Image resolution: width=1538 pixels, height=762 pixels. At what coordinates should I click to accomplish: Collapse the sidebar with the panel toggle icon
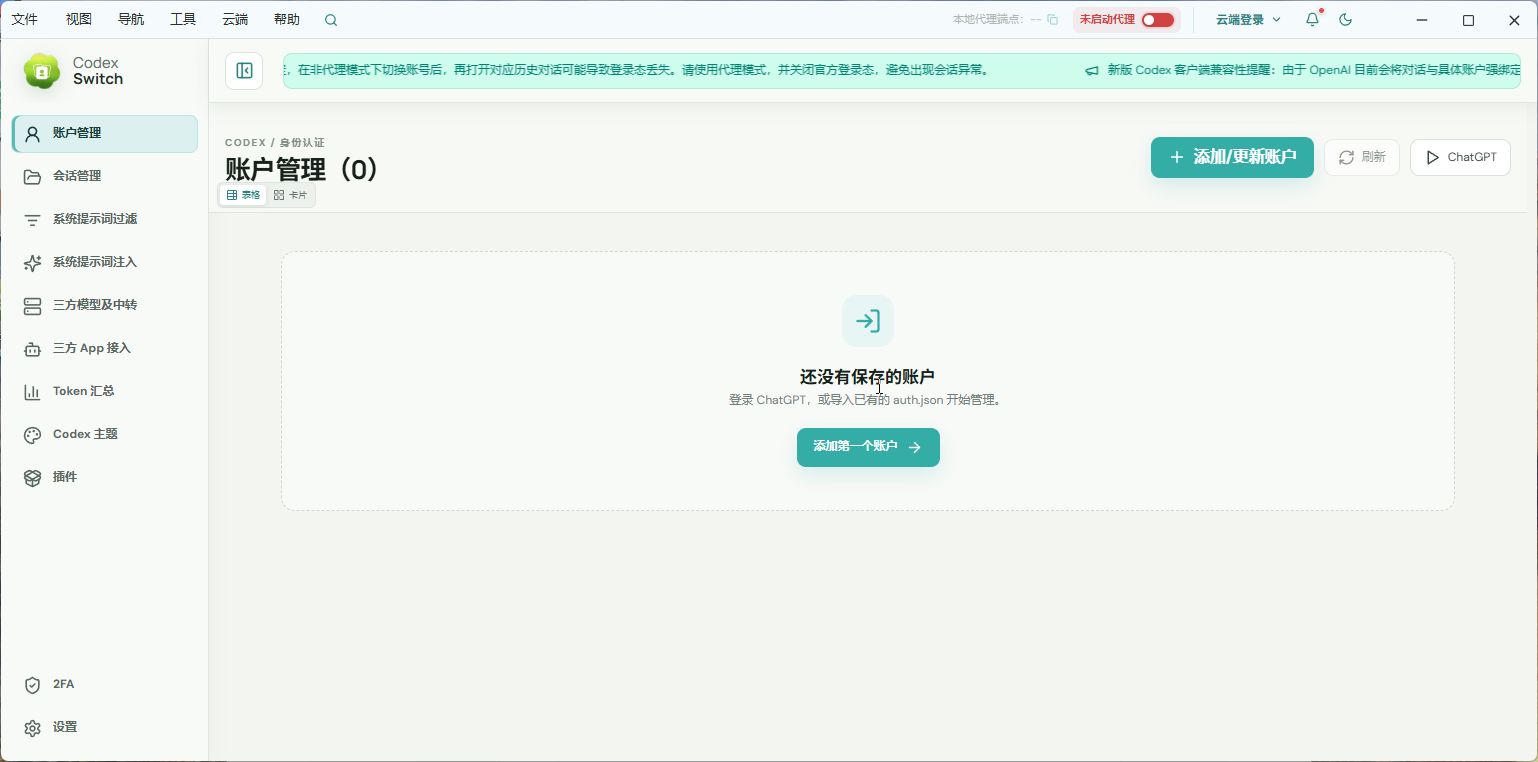244,70
